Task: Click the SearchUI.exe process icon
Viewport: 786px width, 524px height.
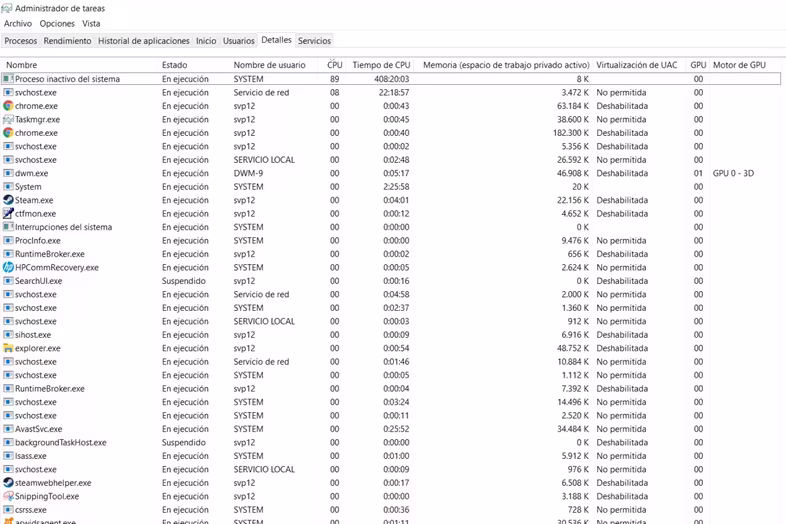Action: point(8,281)
